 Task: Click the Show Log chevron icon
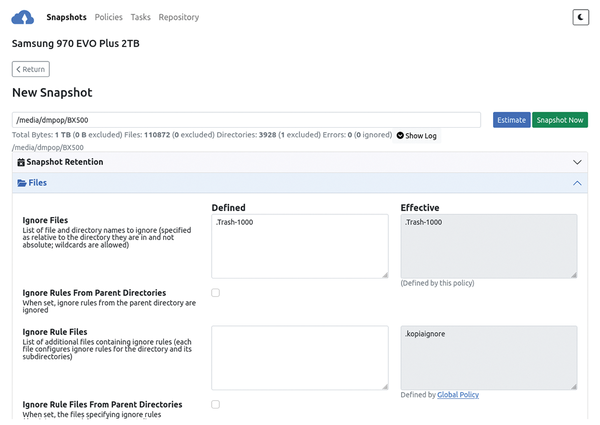[400, 135]
